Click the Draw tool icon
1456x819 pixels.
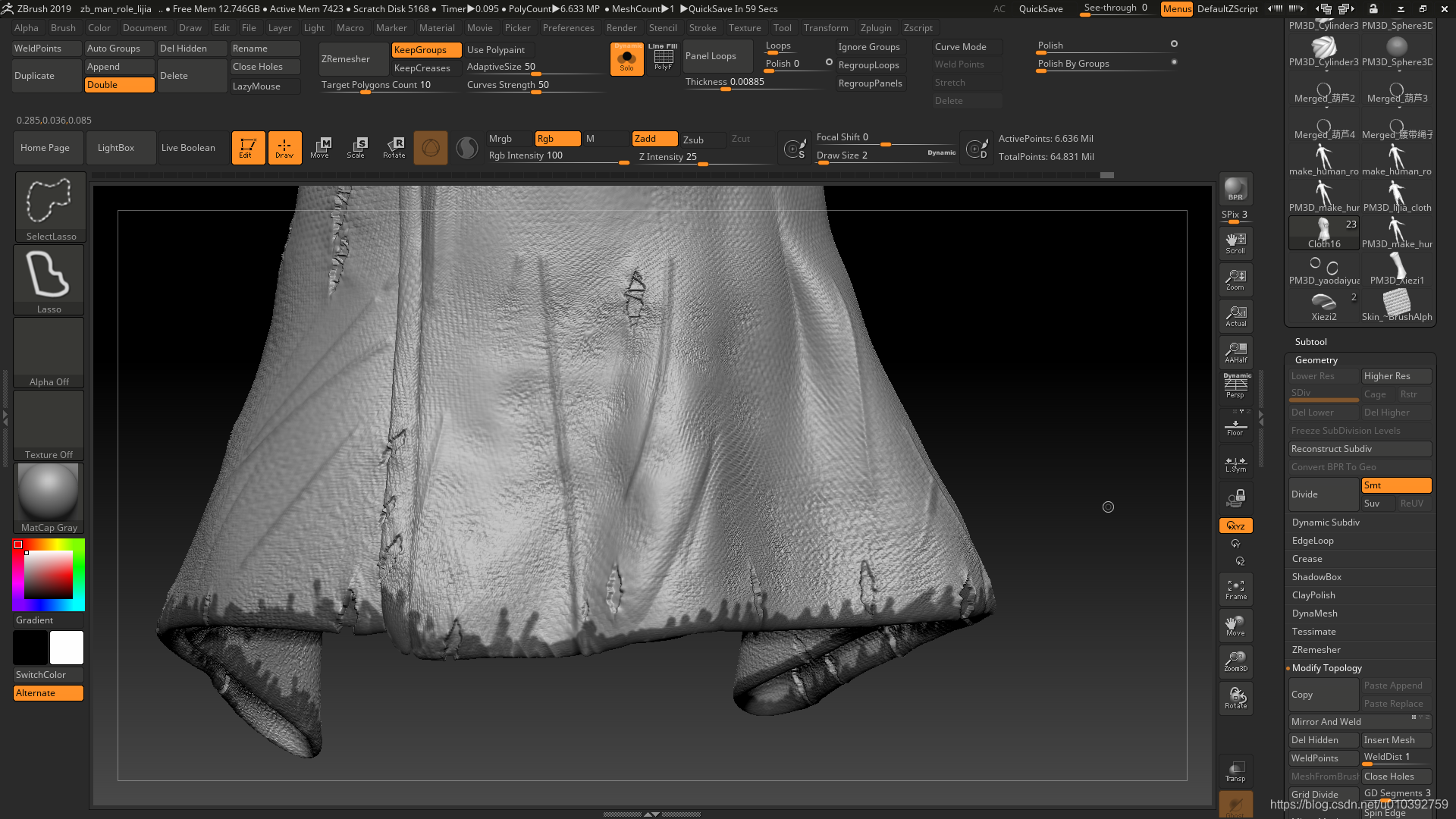[x=284, y=147]
